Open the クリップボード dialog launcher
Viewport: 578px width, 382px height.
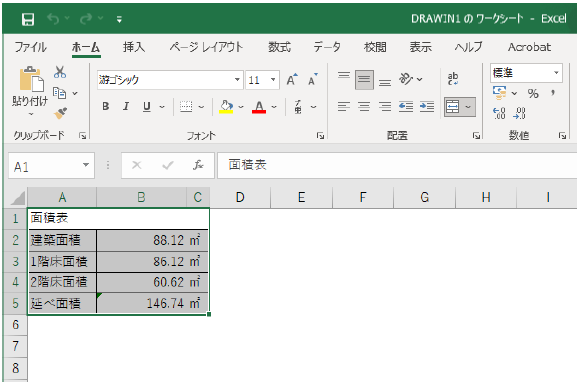(x=83, y=136)
